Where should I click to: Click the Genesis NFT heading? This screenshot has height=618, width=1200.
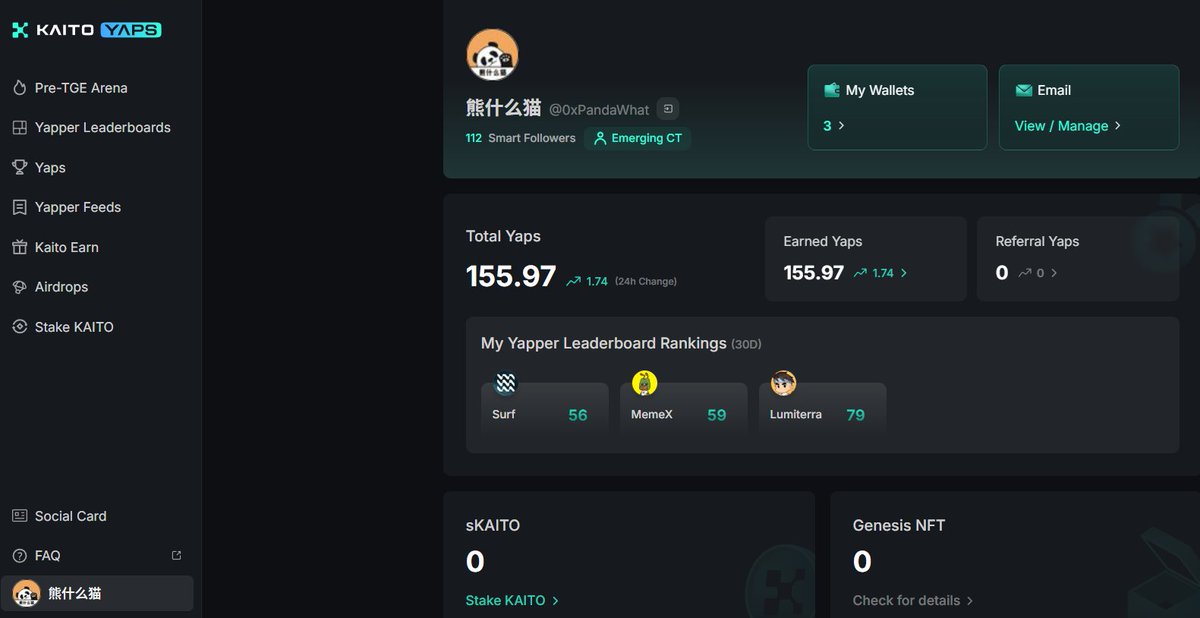pos(899,525)
